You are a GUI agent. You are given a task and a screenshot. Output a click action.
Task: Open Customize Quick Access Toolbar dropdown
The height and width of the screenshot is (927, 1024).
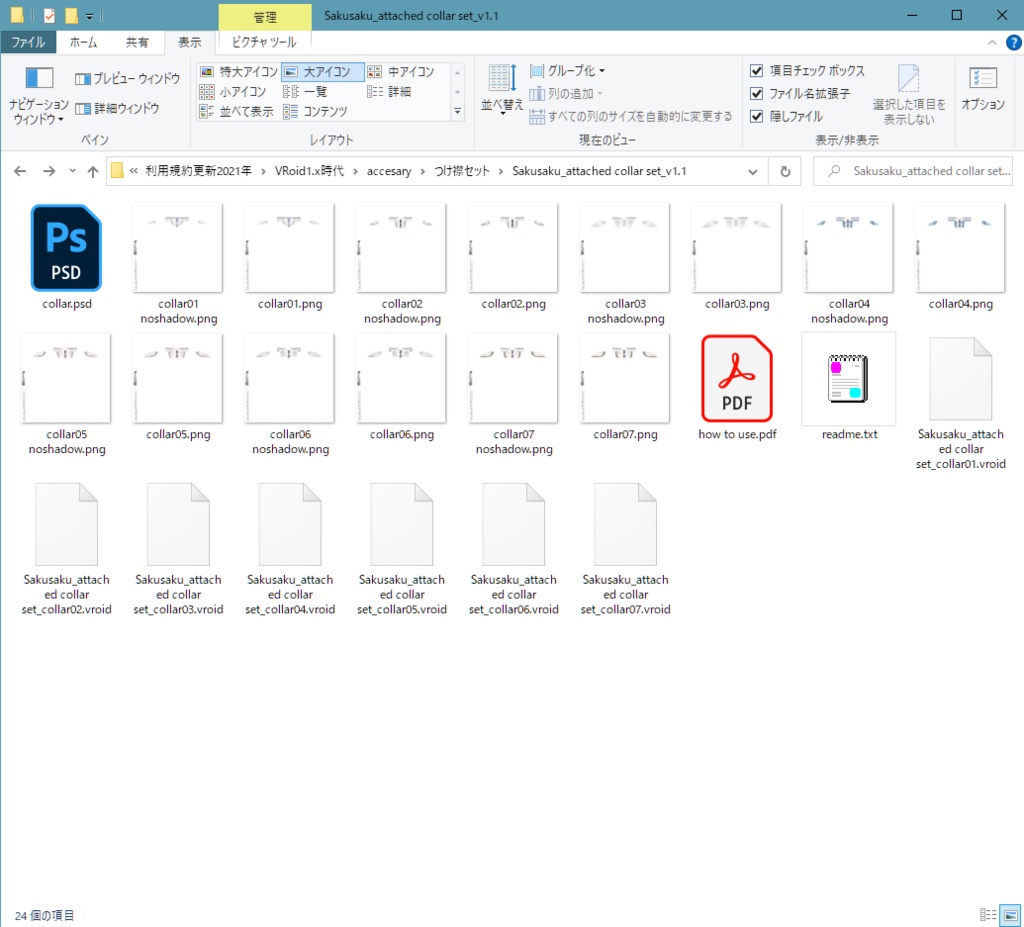click(89, 16)
